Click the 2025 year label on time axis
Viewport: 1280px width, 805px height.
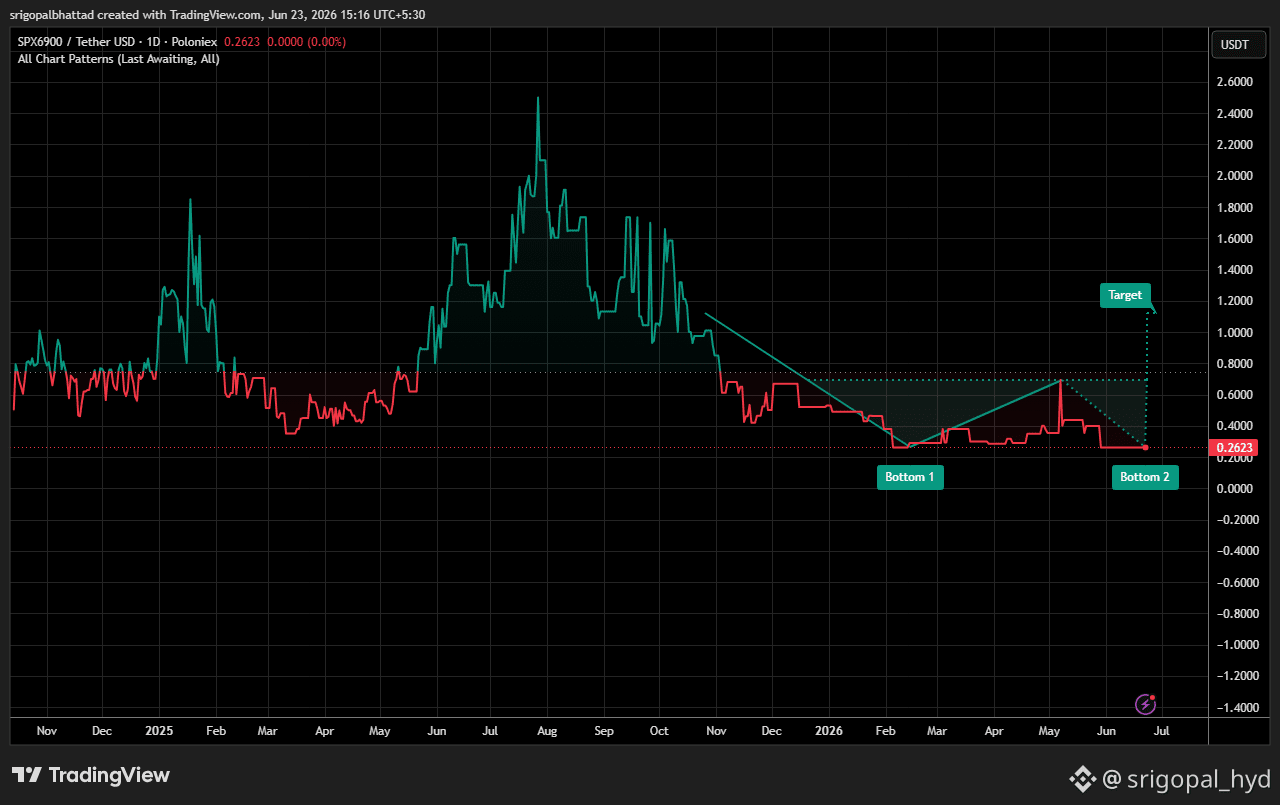(159, 731)
